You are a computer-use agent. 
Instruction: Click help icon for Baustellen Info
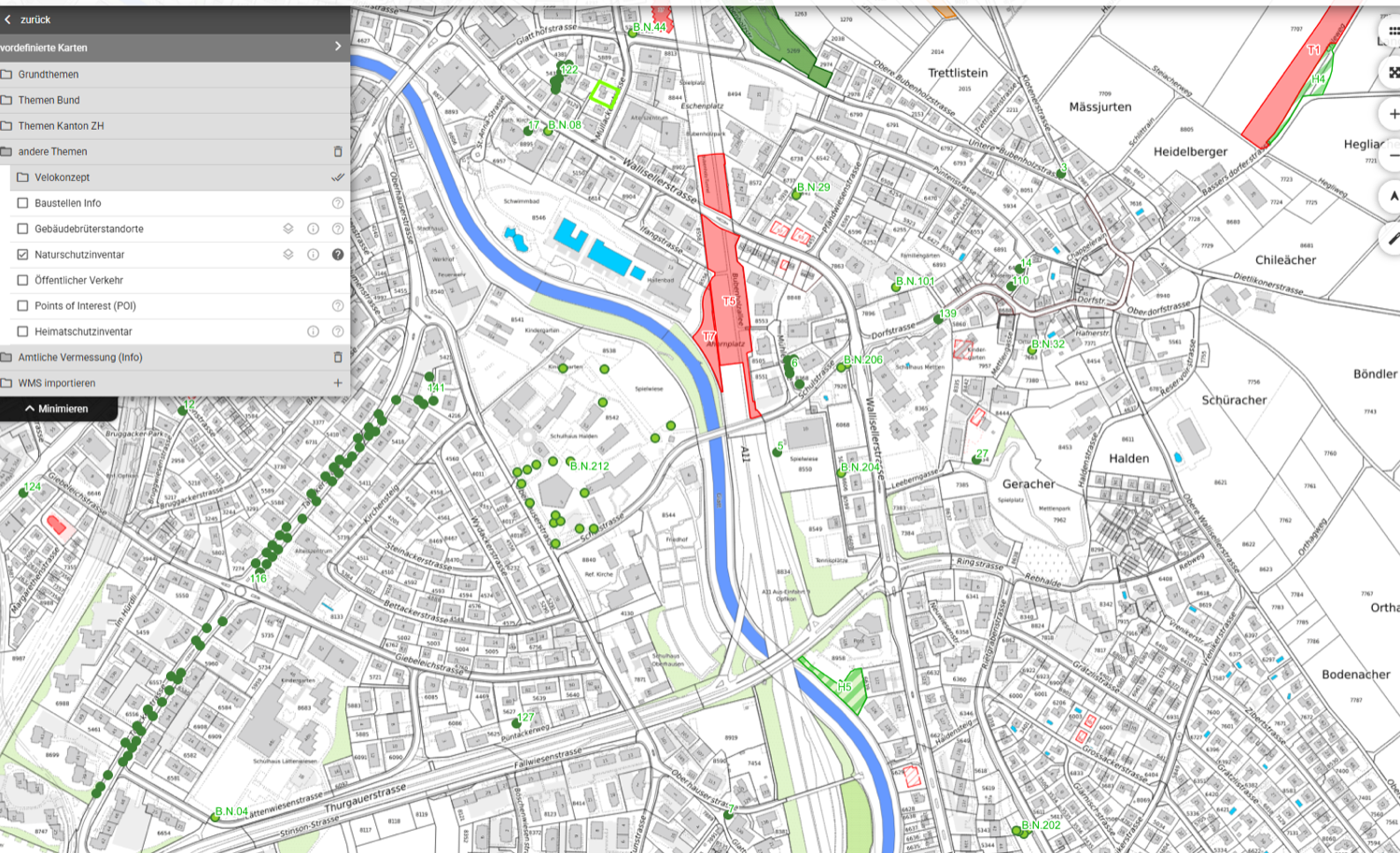pos(338,203)
